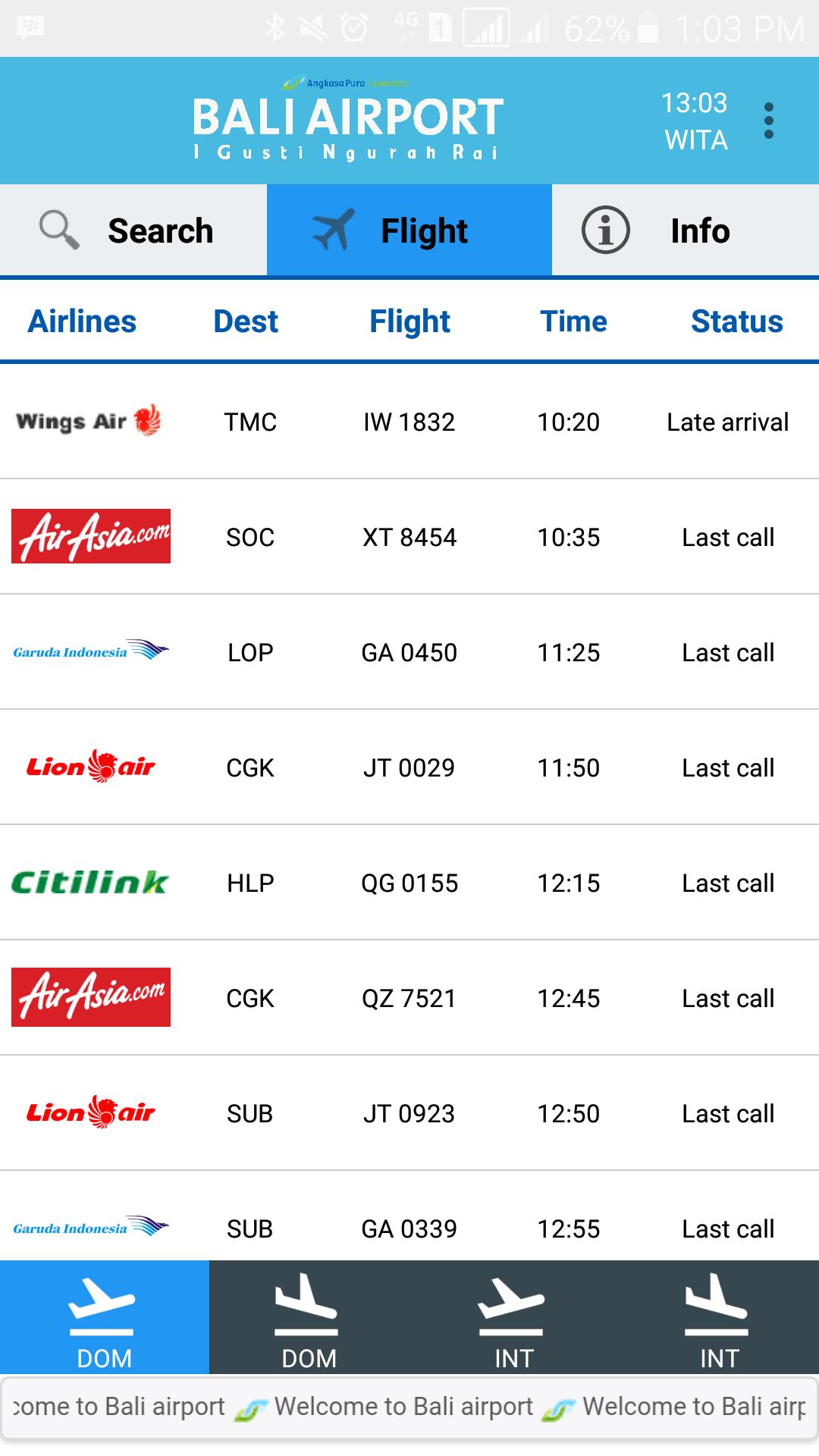Tap the Citilink airline logo
Screen dimensions: 819x1456
pos(90,883)
